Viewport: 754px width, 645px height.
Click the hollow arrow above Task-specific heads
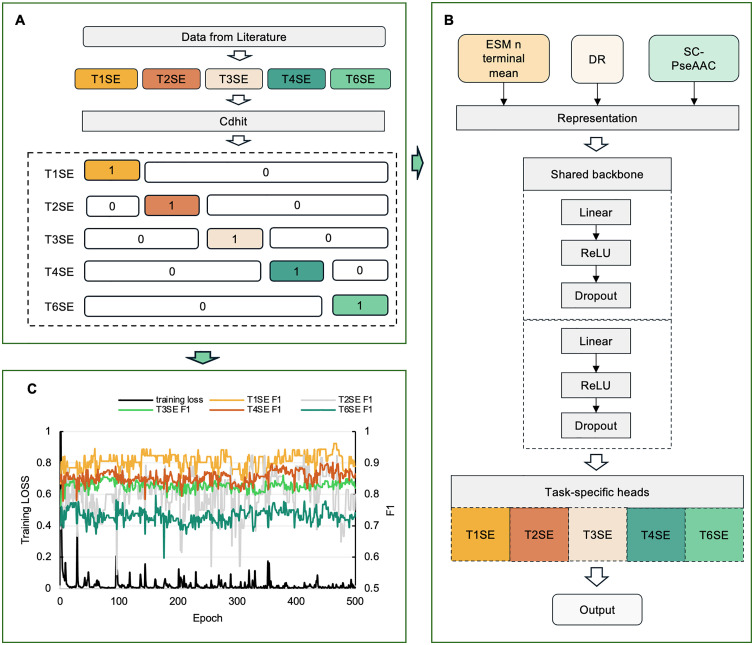(x=596, y=463)
